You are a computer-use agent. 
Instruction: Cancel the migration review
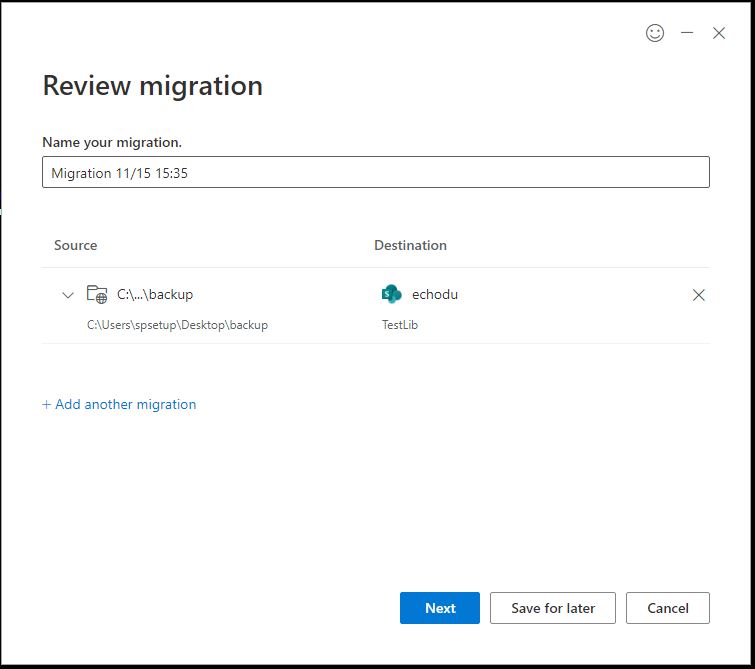667,608
